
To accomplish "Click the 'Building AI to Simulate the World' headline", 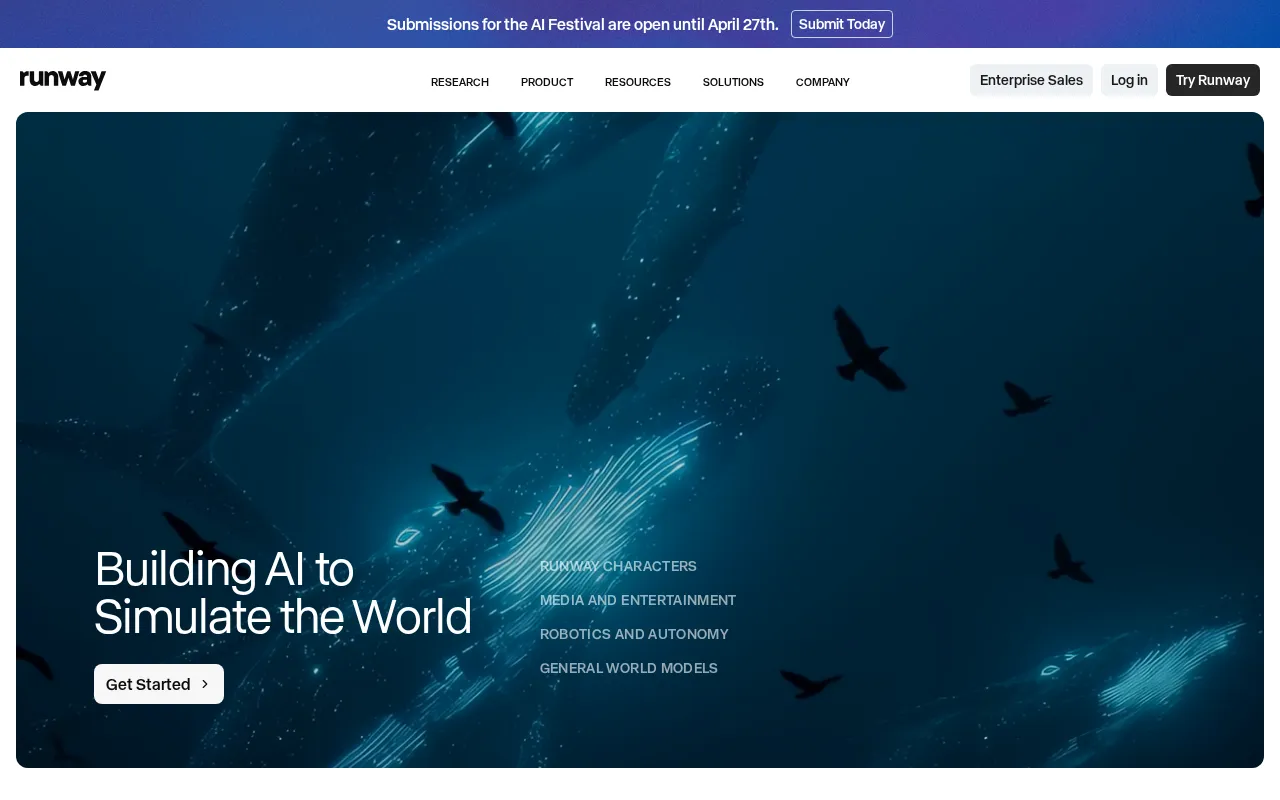I will 283,592.
